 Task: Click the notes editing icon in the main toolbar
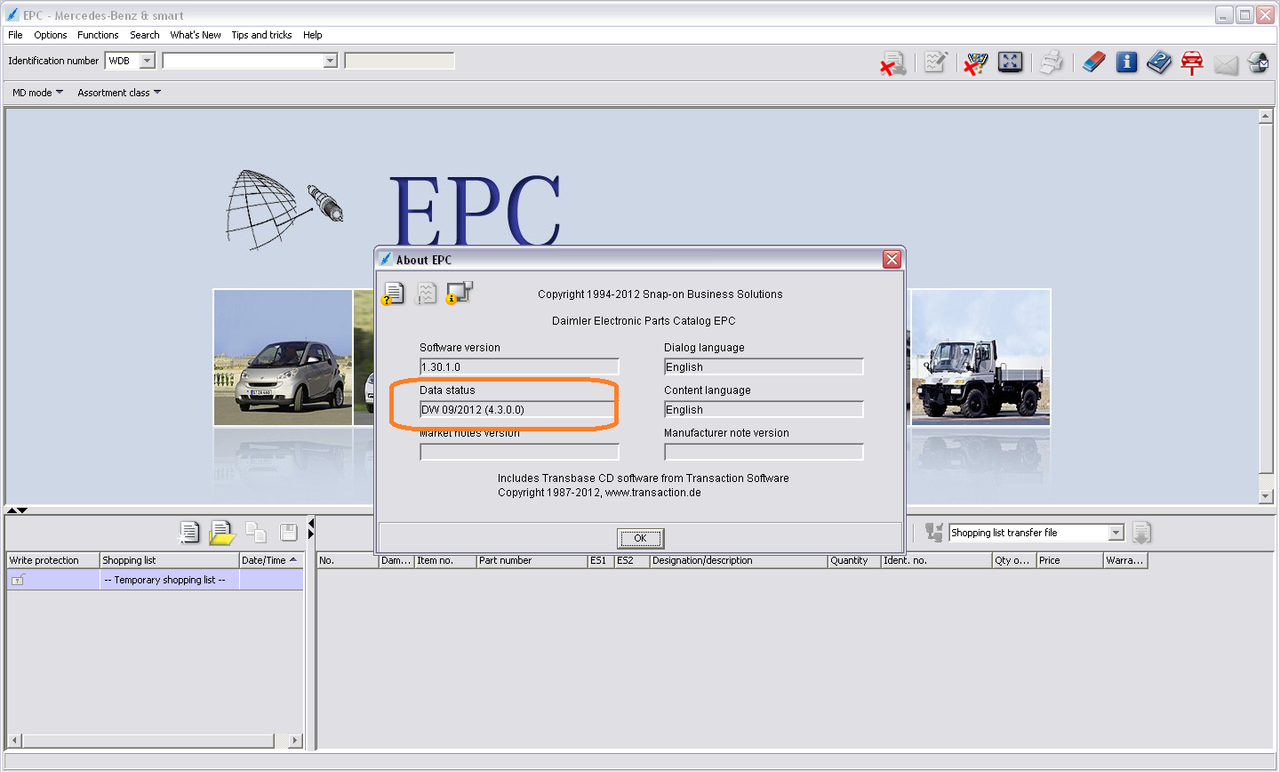[936, 63]
